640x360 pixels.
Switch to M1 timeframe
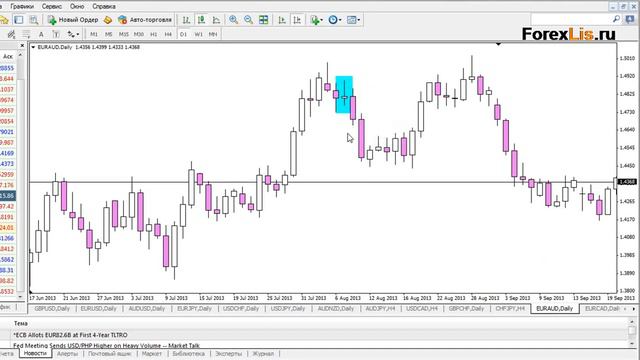94,34
